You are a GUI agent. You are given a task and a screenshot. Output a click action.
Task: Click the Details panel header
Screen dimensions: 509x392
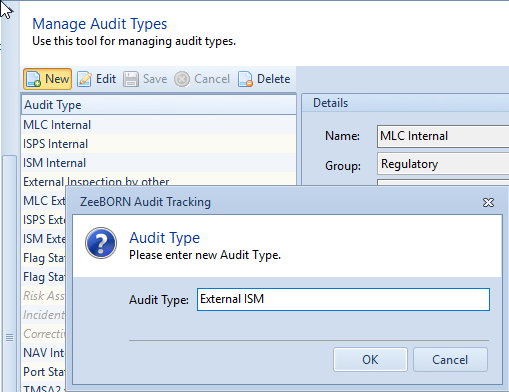tap(405, 103)
